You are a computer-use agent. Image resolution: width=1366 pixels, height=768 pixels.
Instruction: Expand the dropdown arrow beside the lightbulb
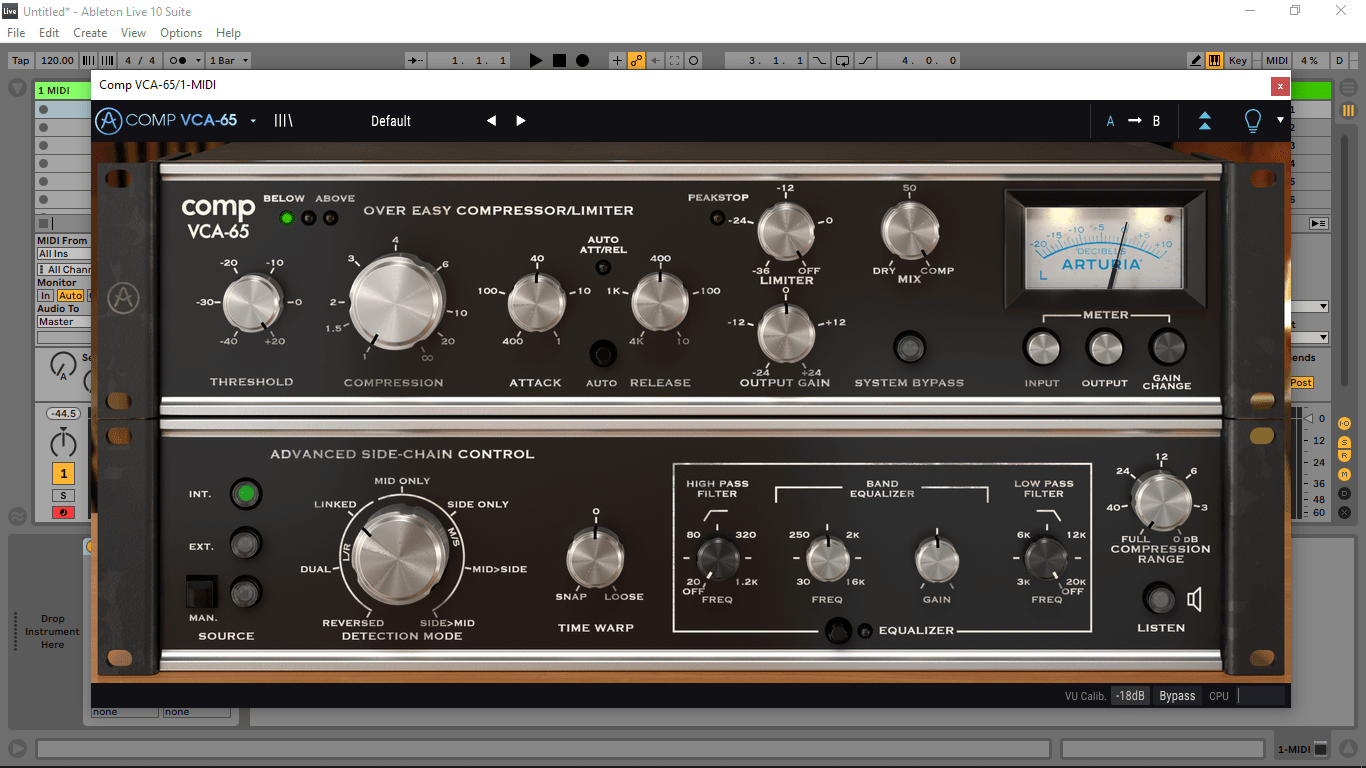[1280, 121]
